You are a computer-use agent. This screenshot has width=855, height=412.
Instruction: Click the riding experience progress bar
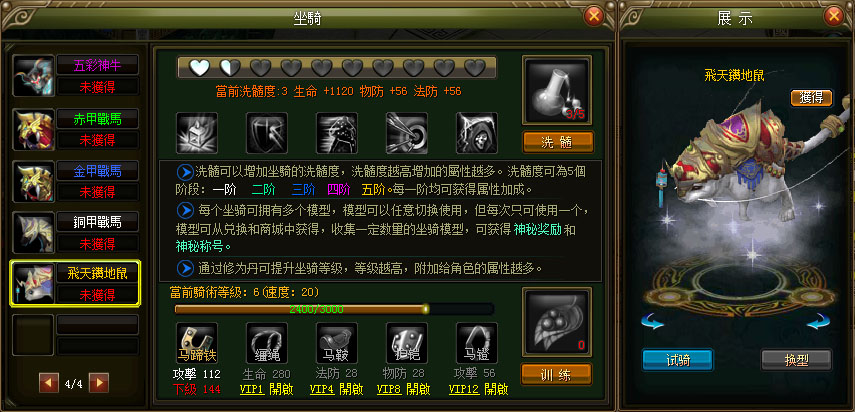pos(334,310)
